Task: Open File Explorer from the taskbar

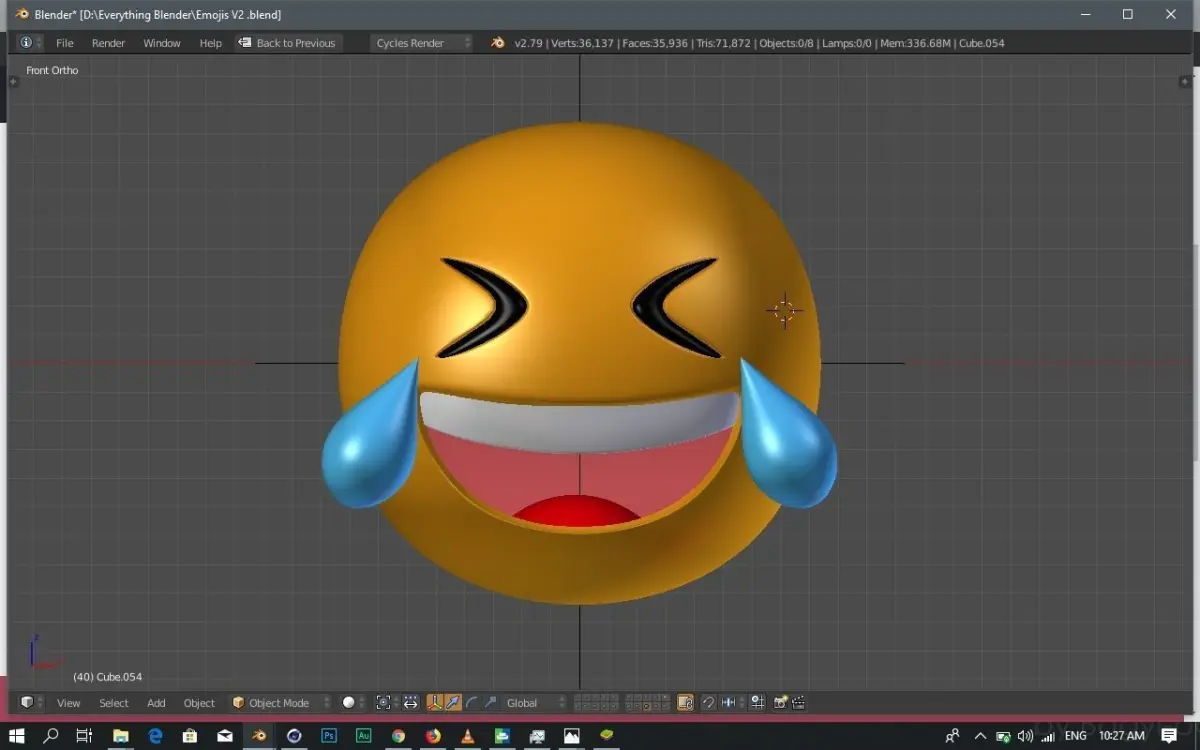Action: click(x=120, y=736)
